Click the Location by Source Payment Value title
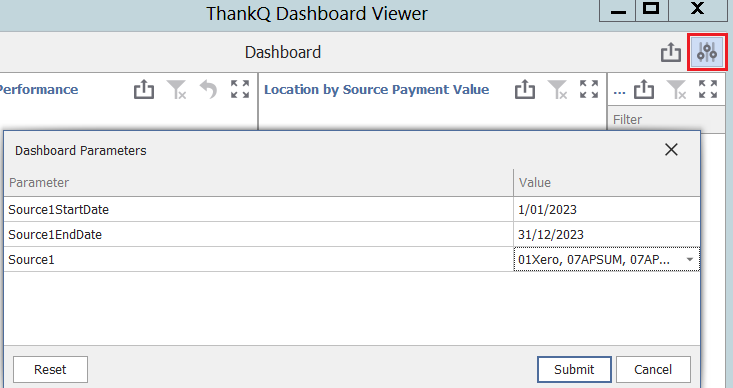Screen dimensions: 733x388 coord(376,89)
